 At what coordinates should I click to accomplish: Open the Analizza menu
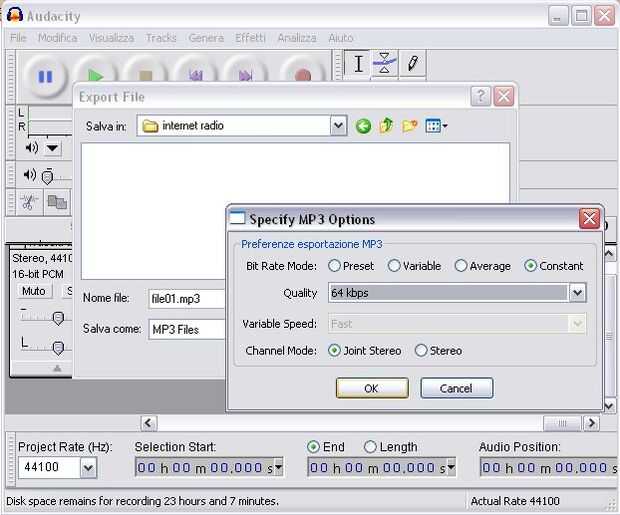[297, 38]
